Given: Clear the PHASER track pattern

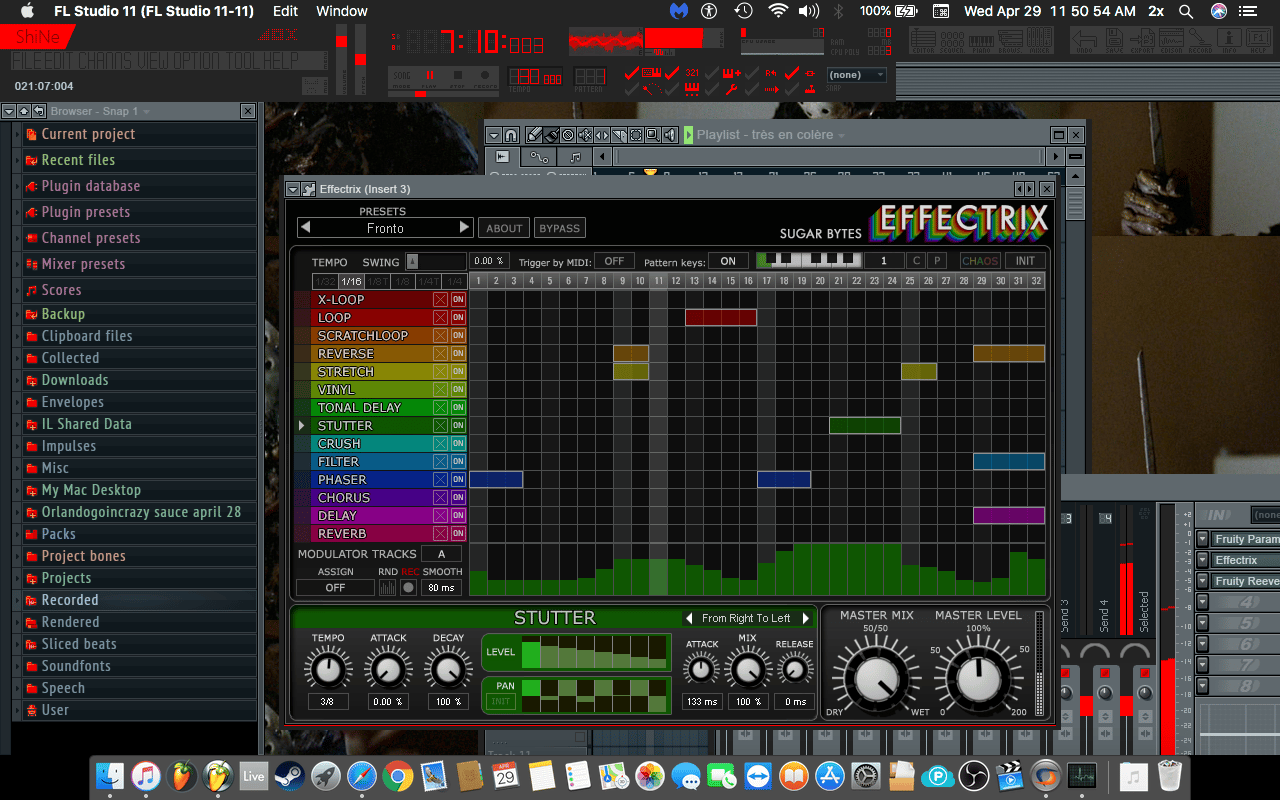Looking at the screenshot, I should [x=440, y=480].
